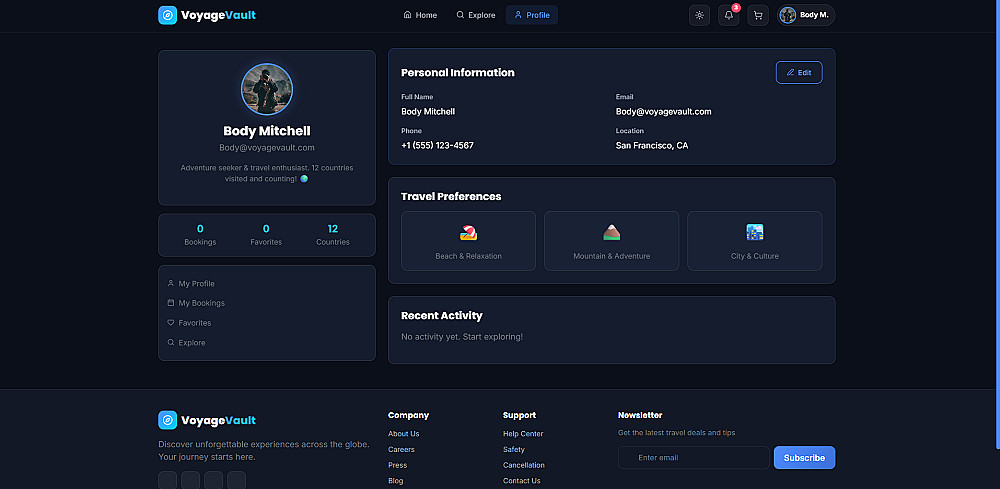Click the phone number +1 (555) 123-4567
The height and width of the screenshot is (489, 1000).
(438, 146)
